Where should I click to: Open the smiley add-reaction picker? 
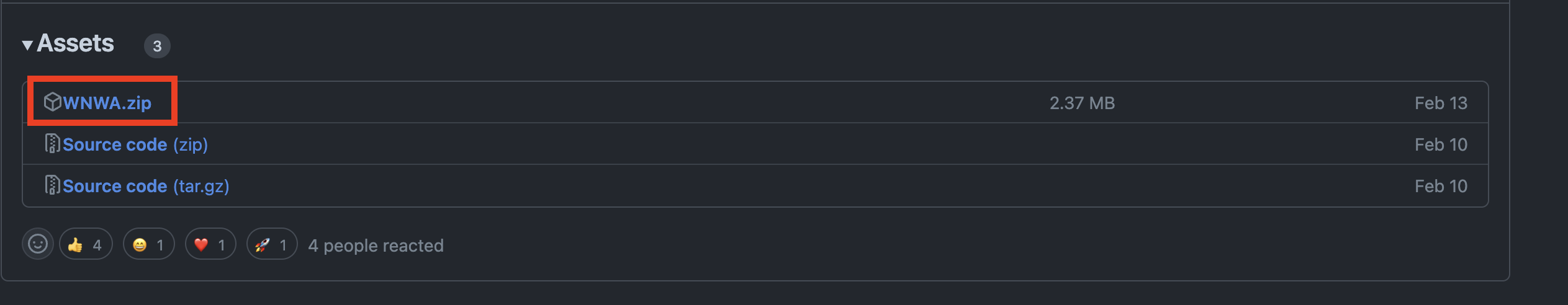point(38,244)
